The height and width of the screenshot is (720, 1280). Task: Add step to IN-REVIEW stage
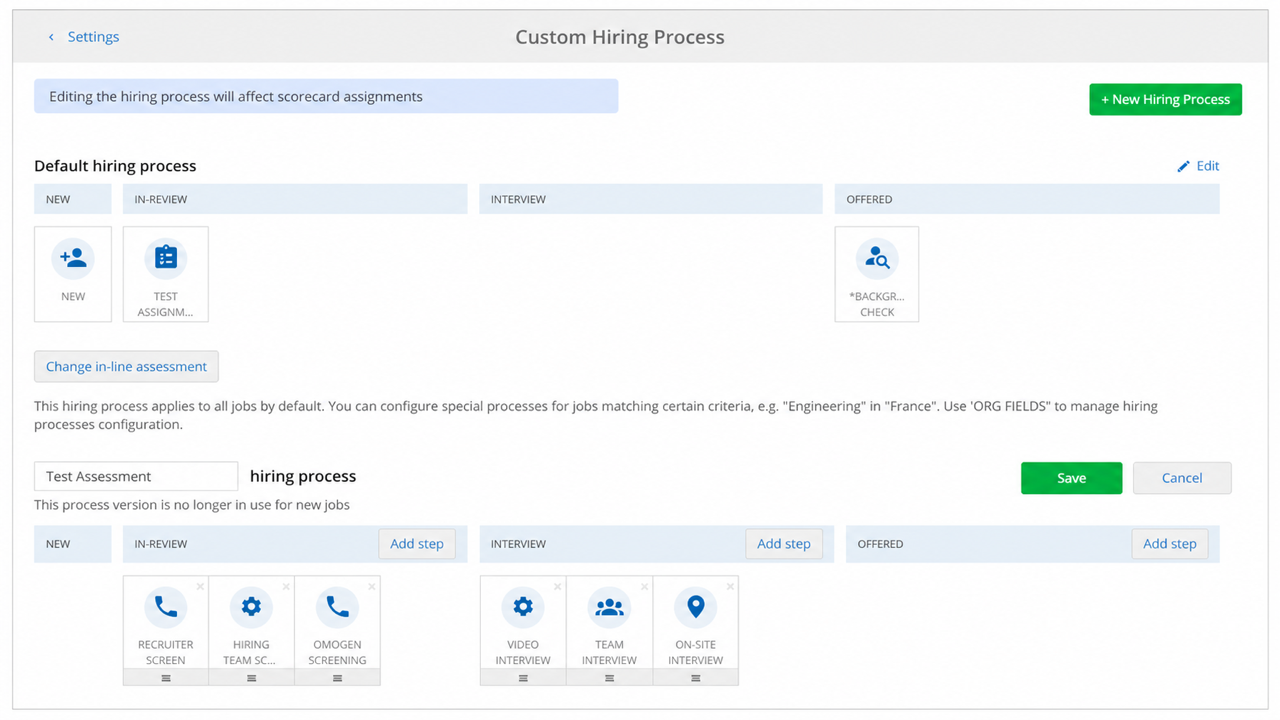click(417, 544)
